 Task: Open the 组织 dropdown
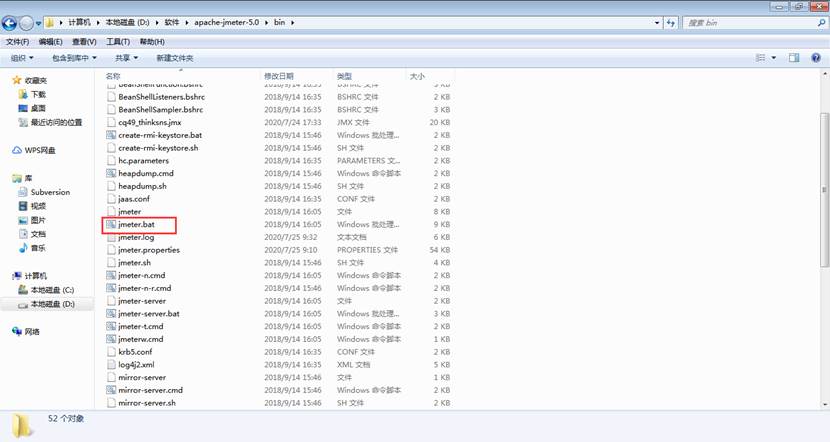click(x=22, y=58)
